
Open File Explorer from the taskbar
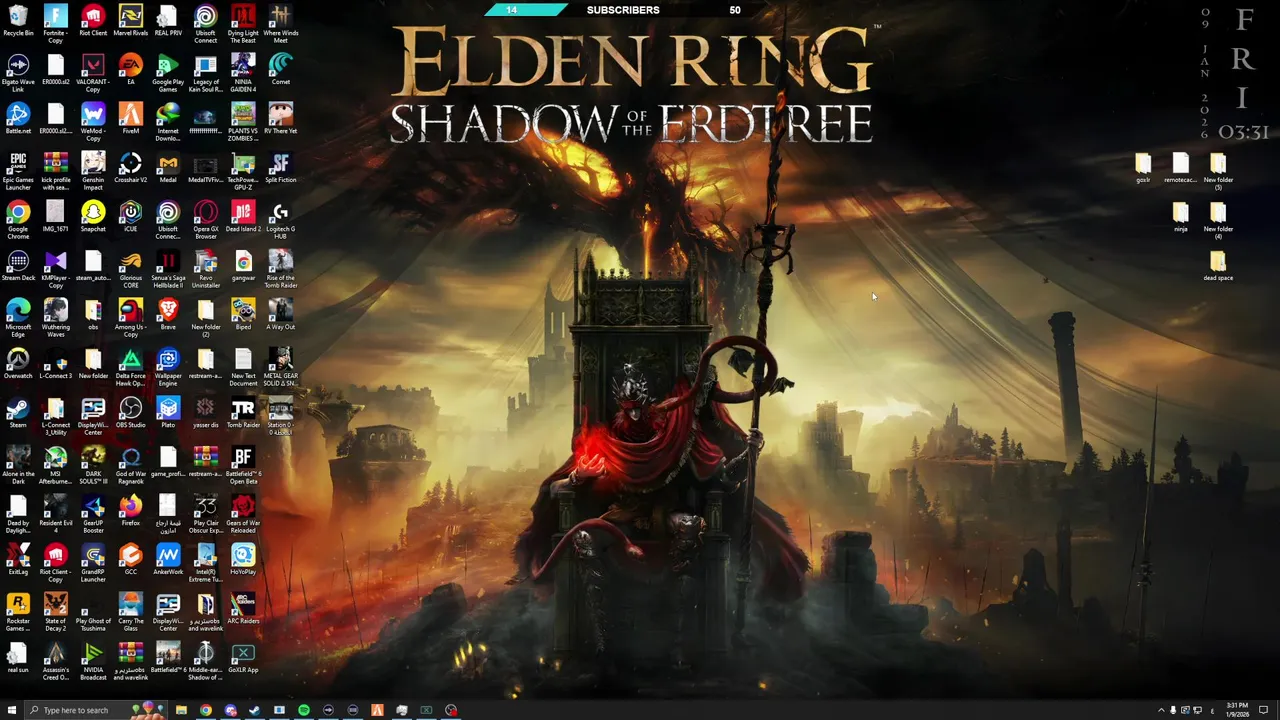tap(181, 710)
